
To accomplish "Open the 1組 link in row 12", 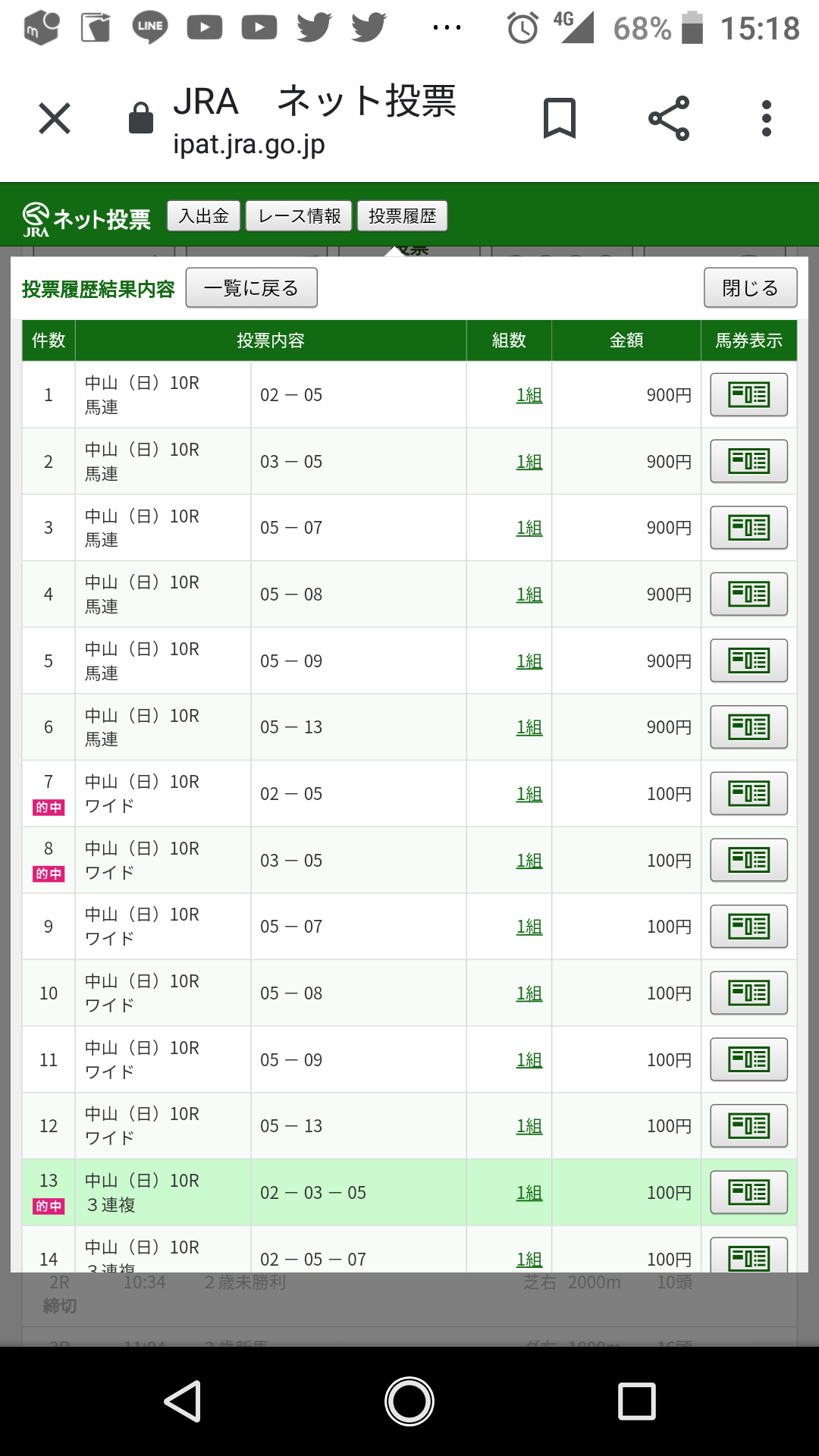I will 529,1126.
